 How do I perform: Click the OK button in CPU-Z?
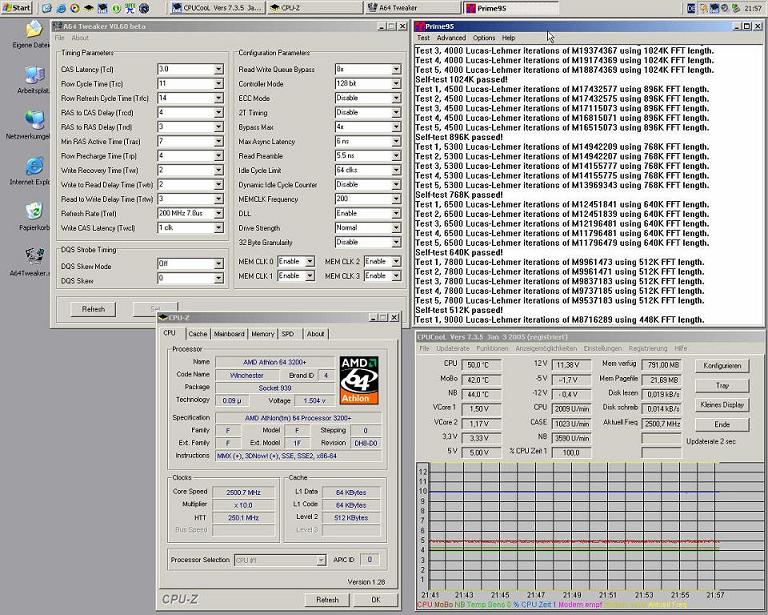[x=376, y=600]
